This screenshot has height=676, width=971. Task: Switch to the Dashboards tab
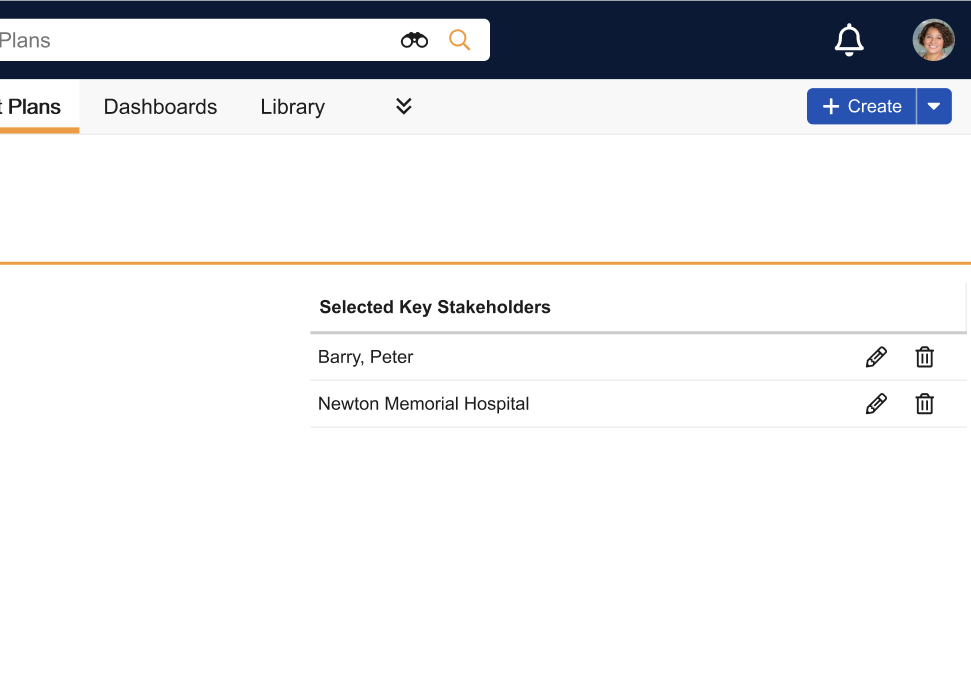pyautogui.click(x=160, y=107)
